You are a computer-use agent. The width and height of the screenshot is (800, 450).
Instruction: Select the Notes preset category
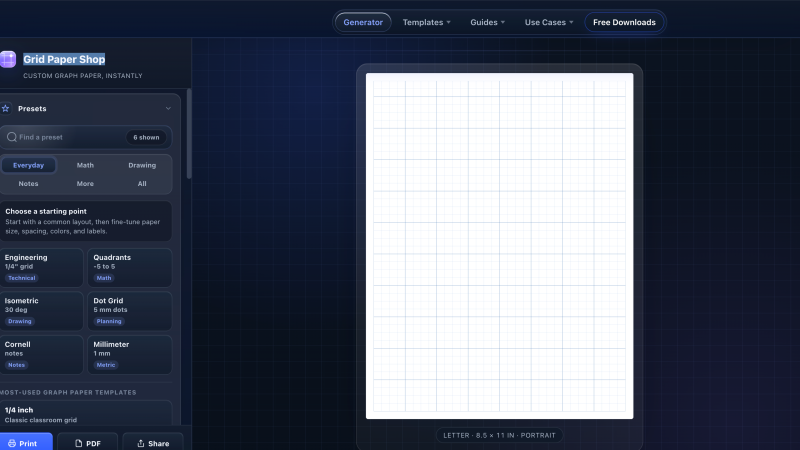(29, 184)
